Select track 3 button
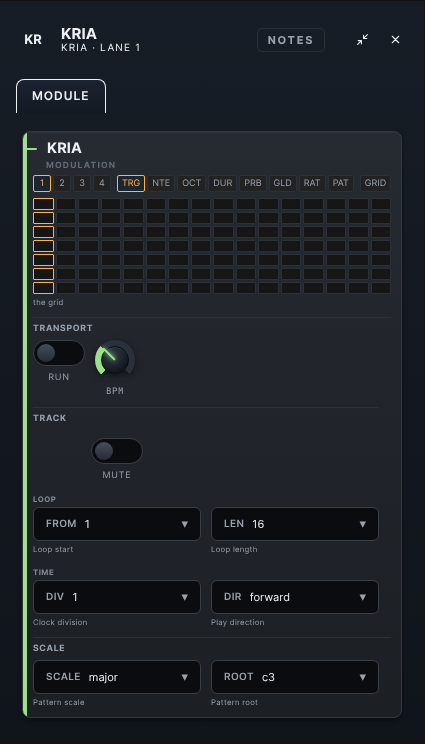425x744 pixels. [82, 183]
